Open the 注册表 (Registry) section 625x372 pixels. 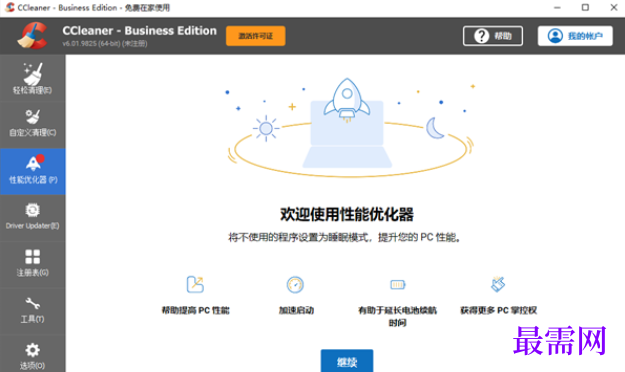pyautogui.click(x=33, y=264)
